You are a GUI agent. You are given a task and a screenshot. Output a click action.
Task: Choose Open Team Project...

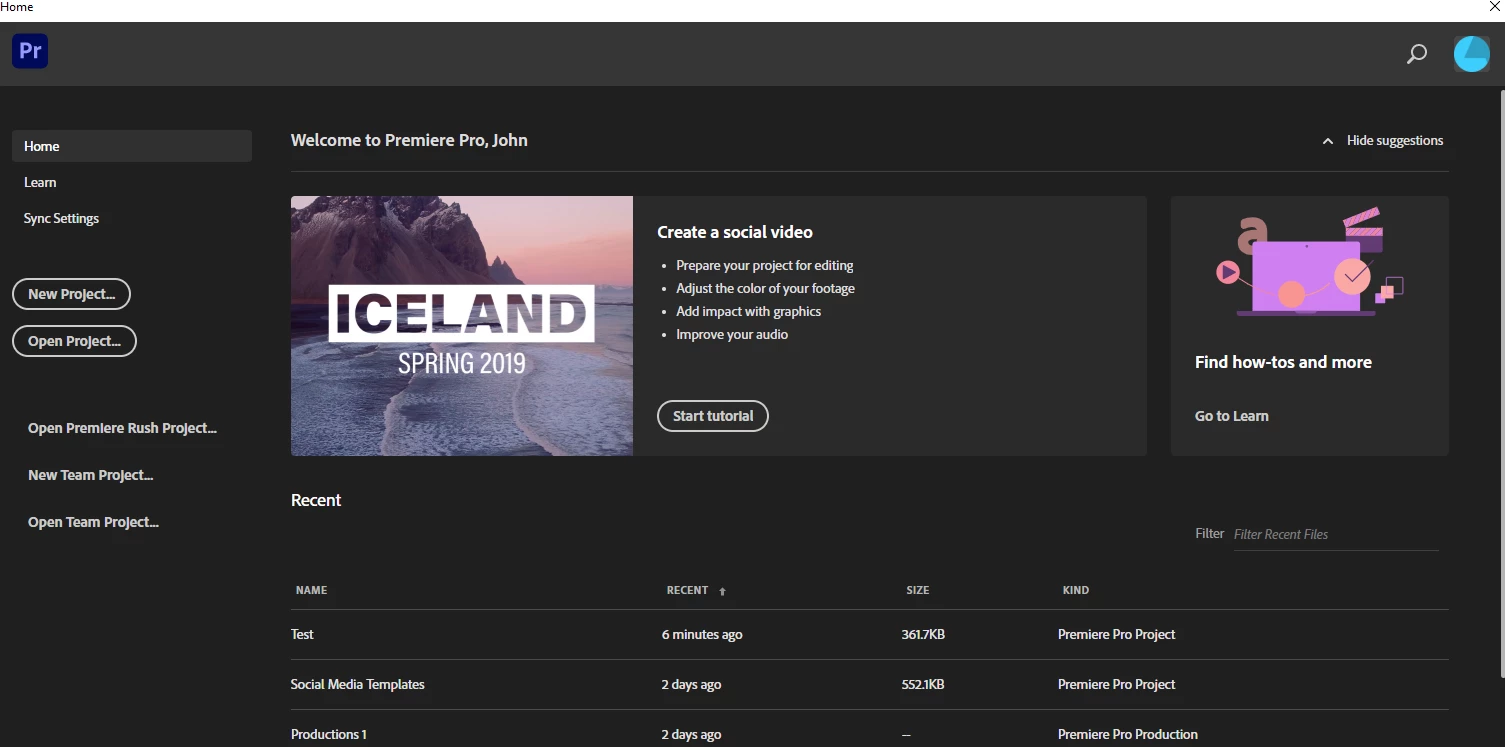coord(93,522)
